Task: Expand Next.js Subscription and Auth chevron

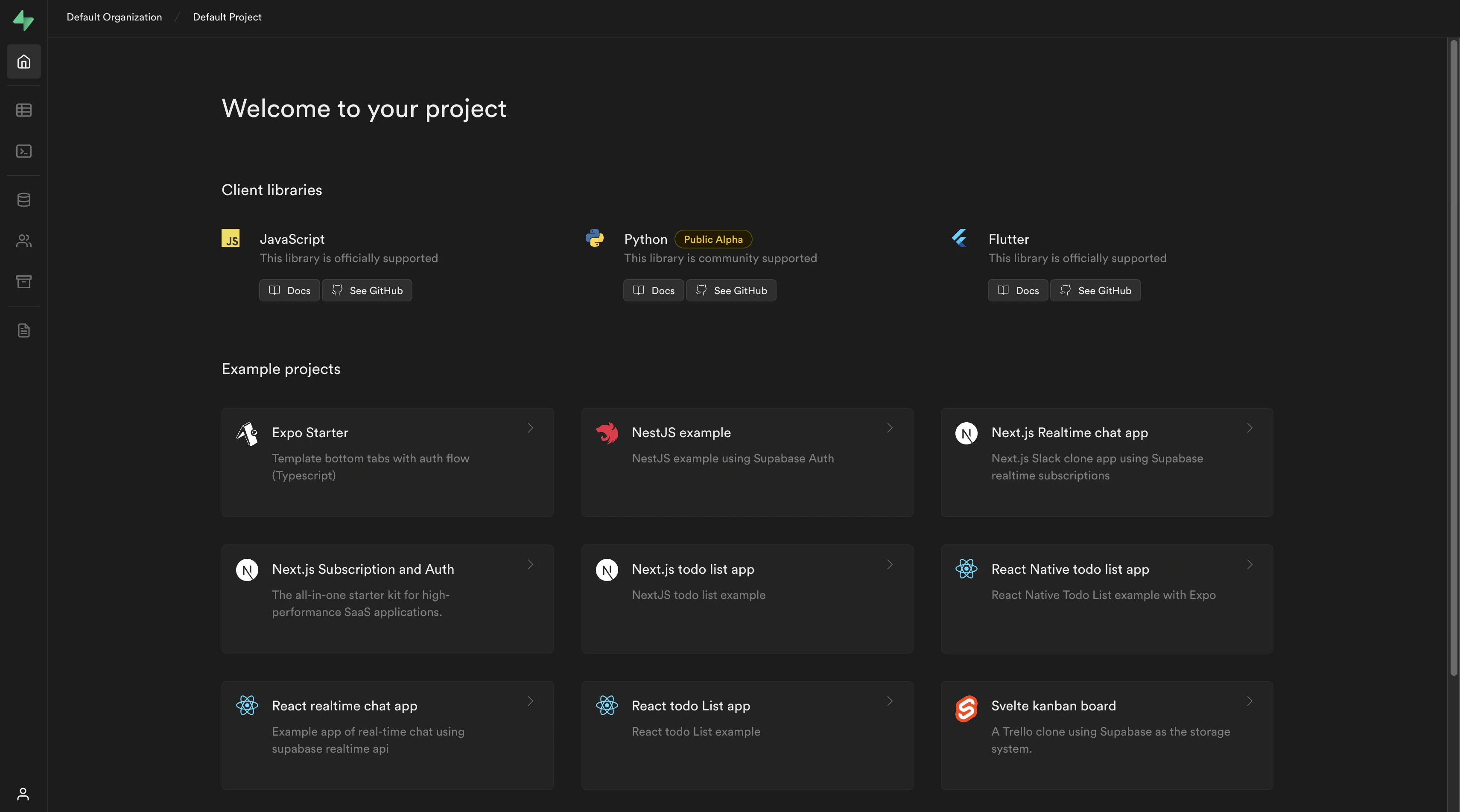Action: click(531, 564)
